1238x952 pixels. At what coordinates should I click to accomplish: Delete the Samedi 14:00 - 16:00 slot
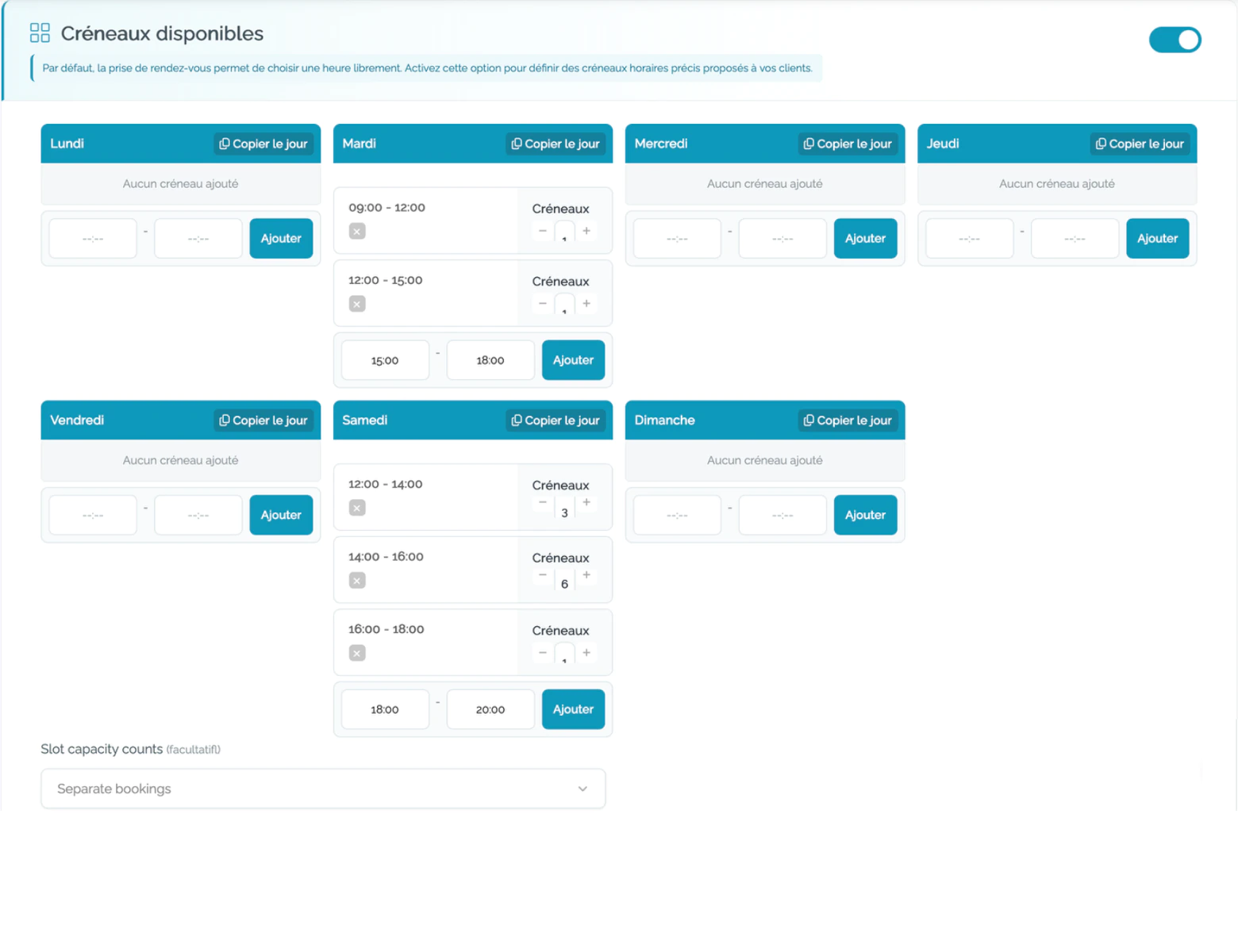[357, 581]
